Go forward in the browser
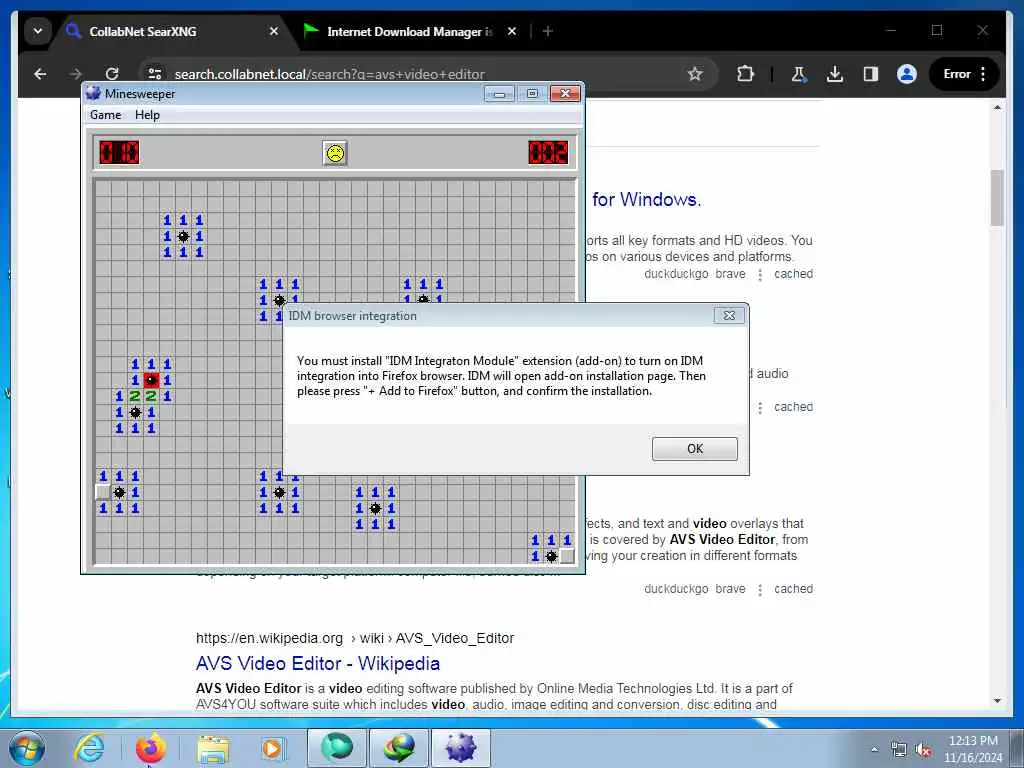 (76, 74)
